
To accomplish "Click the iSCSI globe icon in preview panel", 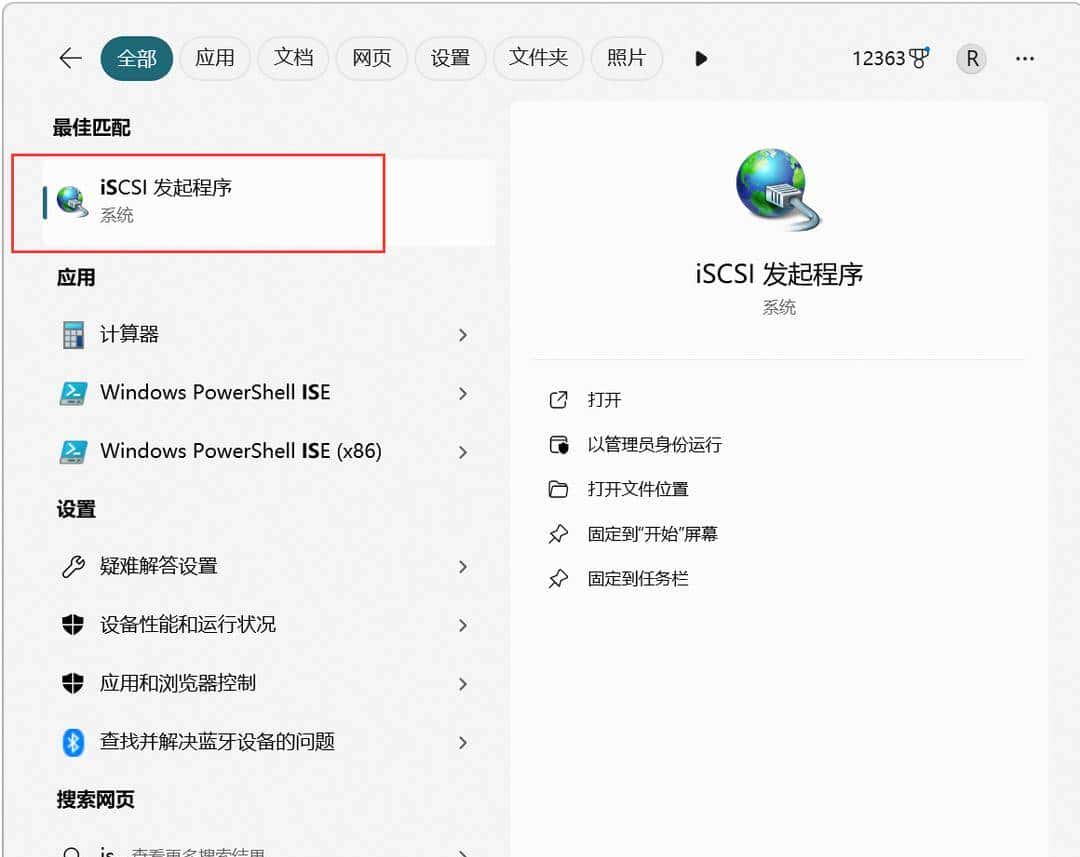I will [778, 190].
